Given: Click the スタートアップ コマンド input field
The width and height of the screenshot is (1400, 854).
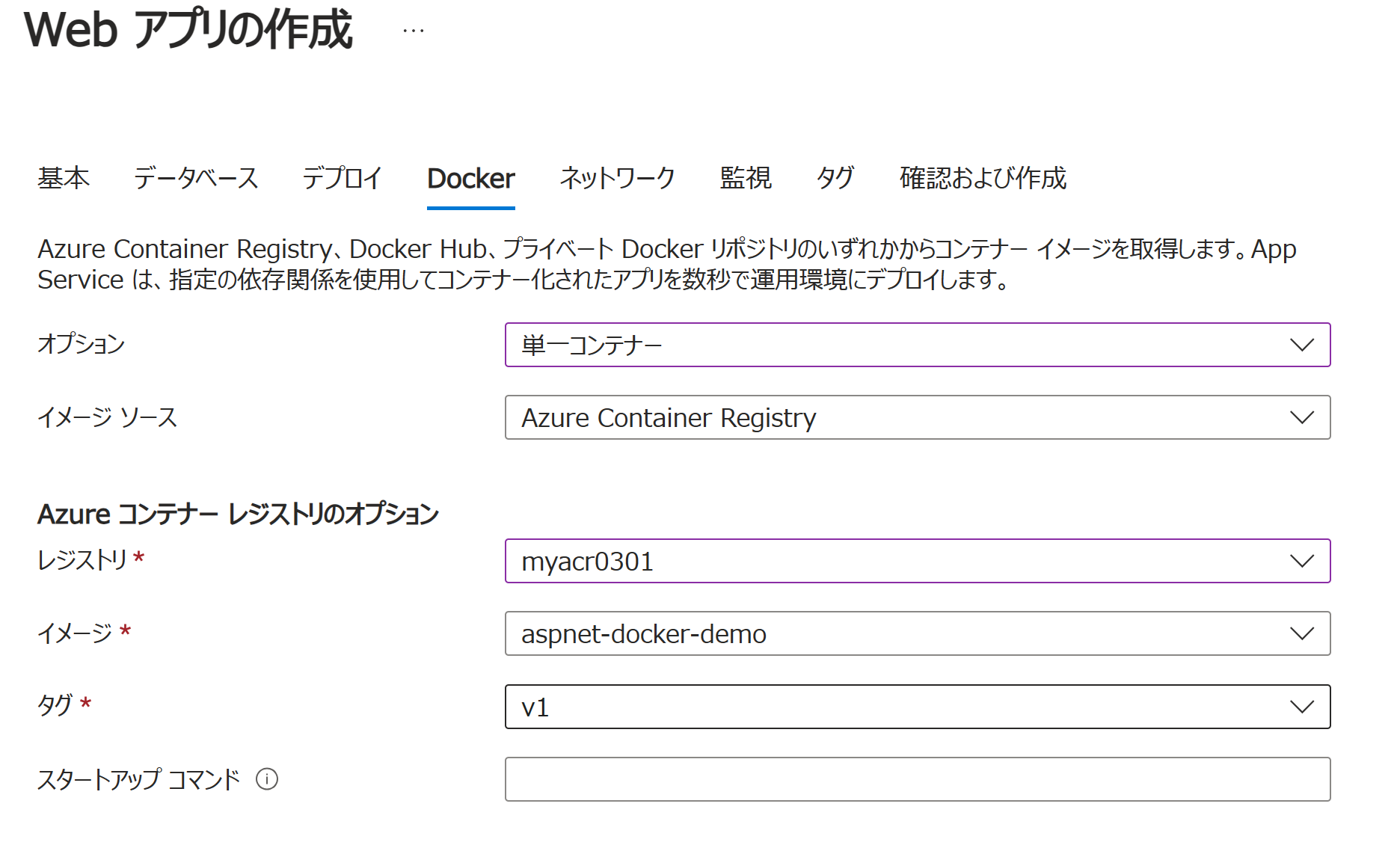Looking at the screenshot, I should tap(918, 779).
